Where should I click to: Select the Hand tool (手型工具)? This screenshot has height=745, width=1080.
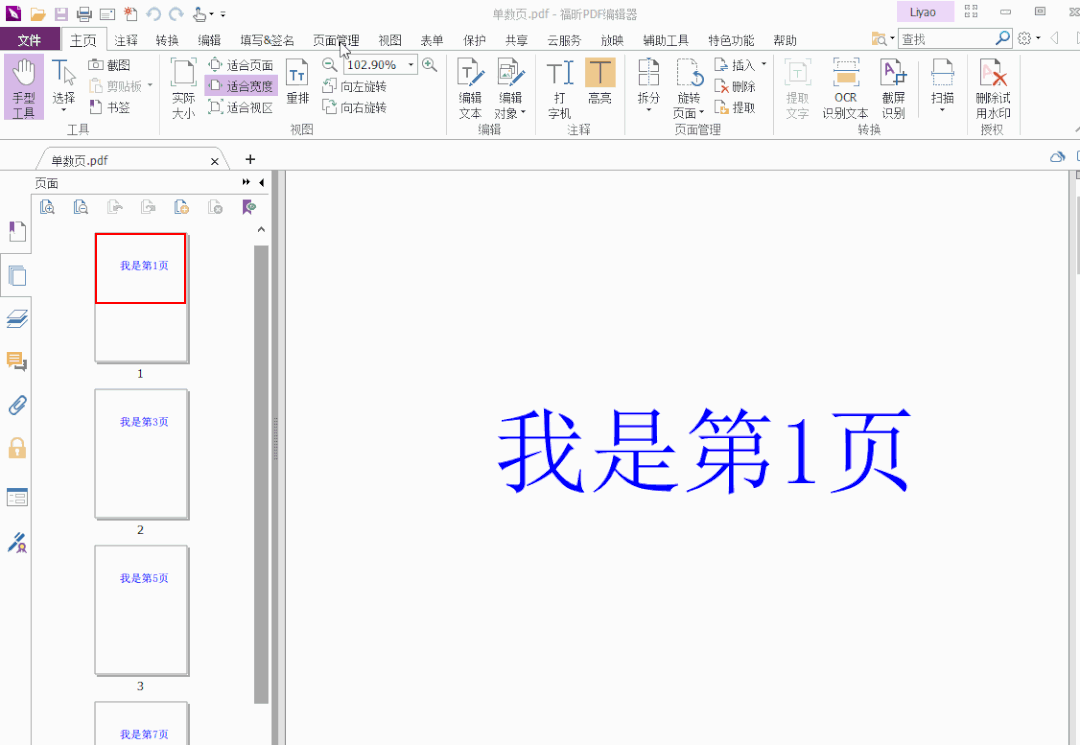(23, 88)
